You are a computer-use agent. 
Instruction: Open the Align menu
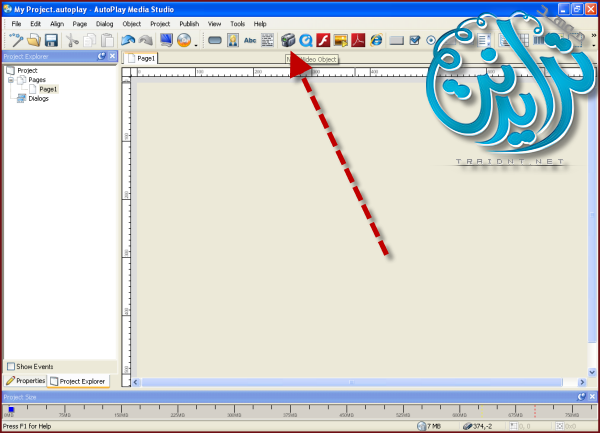tap(57, 24)
